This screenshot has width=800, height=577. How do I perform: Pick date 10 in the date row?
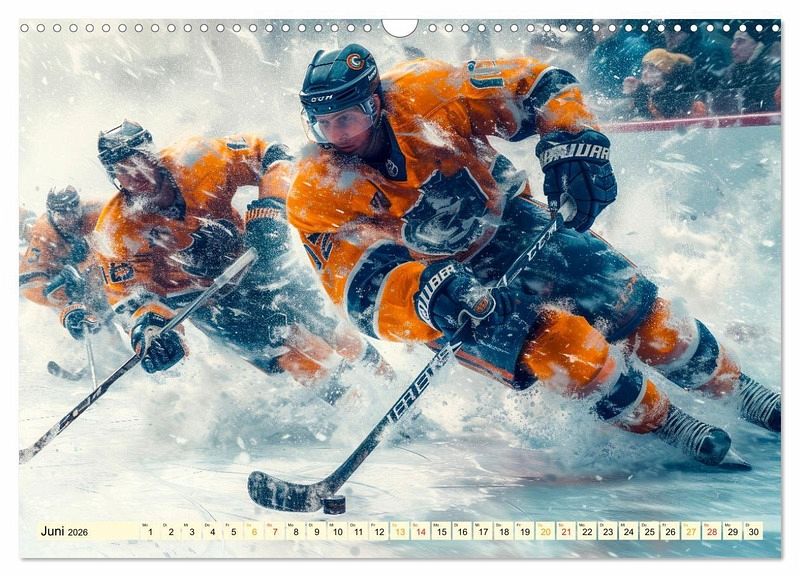pyautogui.click(x=337, y=531)
